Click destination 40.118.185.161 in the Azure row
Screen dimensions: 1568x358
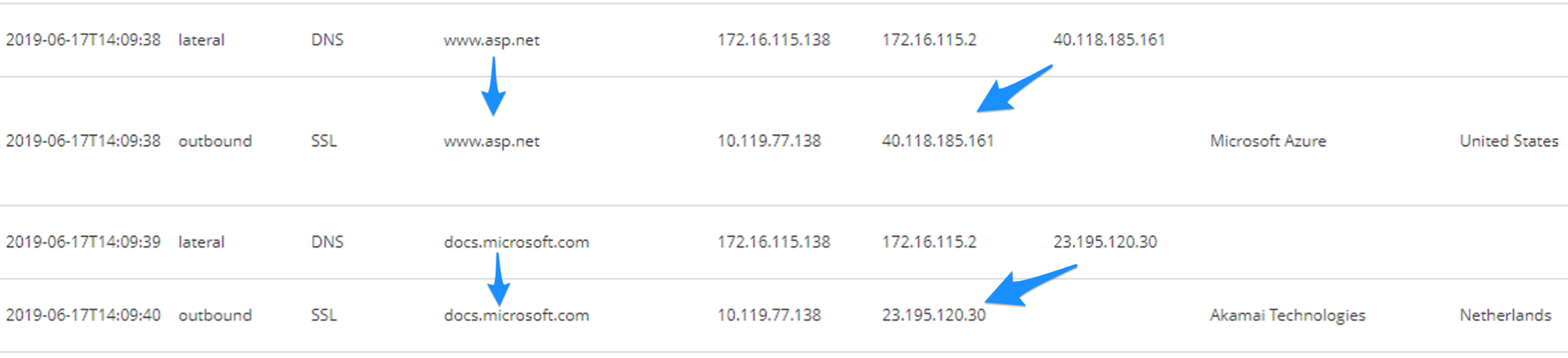[938, 141]
